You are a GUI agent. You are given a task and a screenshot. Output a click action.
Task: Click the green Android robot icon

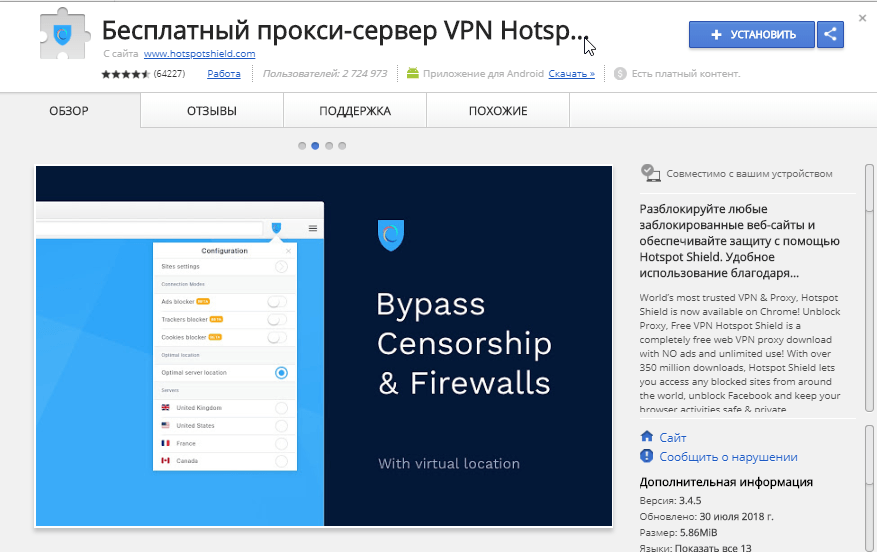click(x=412, y=73)
